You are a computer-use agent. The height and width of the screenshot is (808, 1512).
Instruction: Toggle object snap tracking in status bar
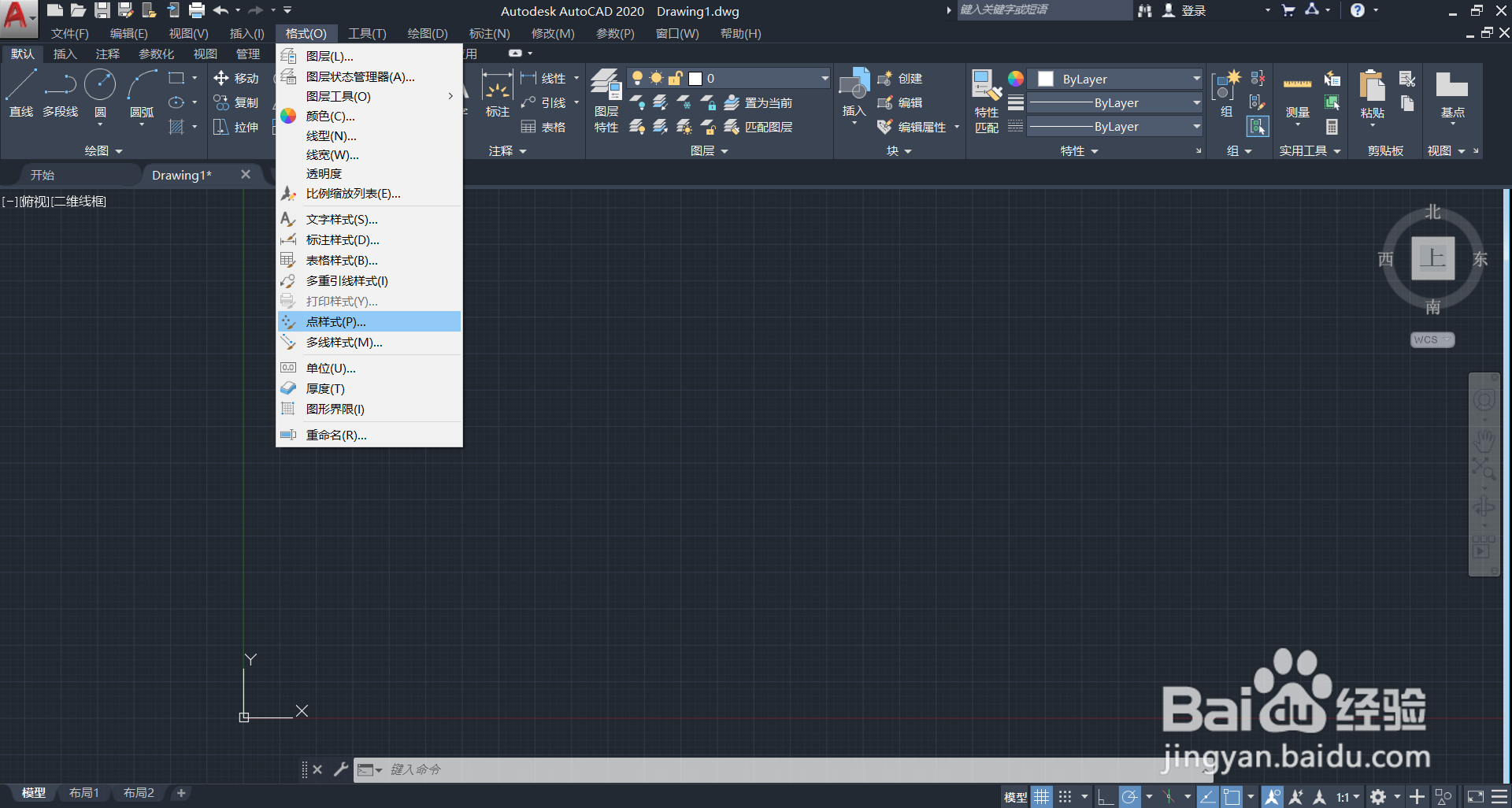pos(1207,797)
